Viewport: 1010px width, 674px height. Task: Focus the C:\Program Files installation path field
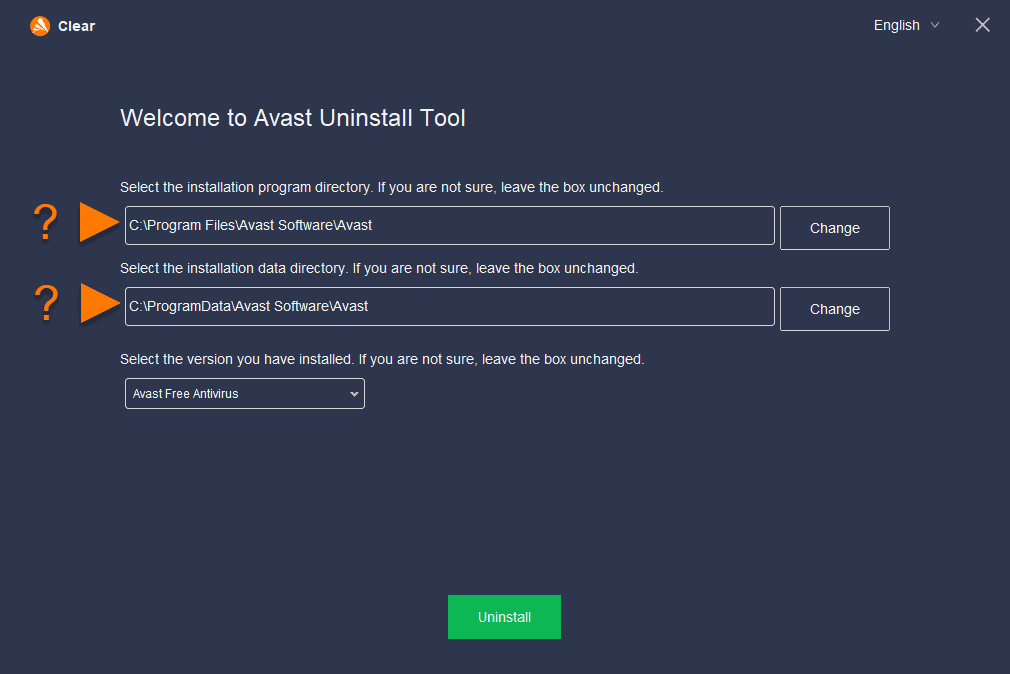coord(449,226)
